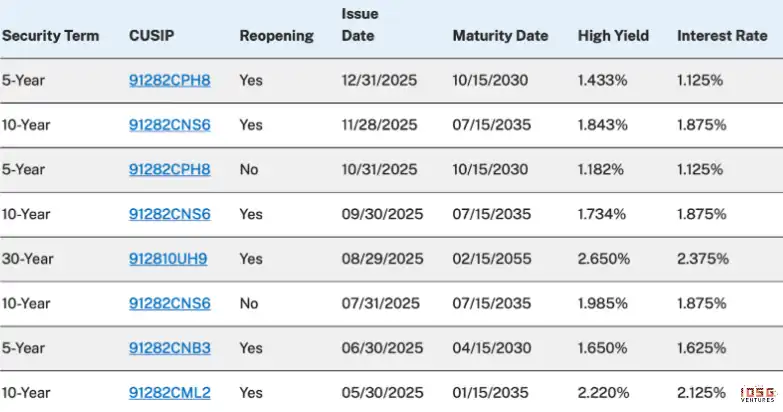Select the 30-Year security term cell
The image size is (783, 412).
tap(27, 259)
